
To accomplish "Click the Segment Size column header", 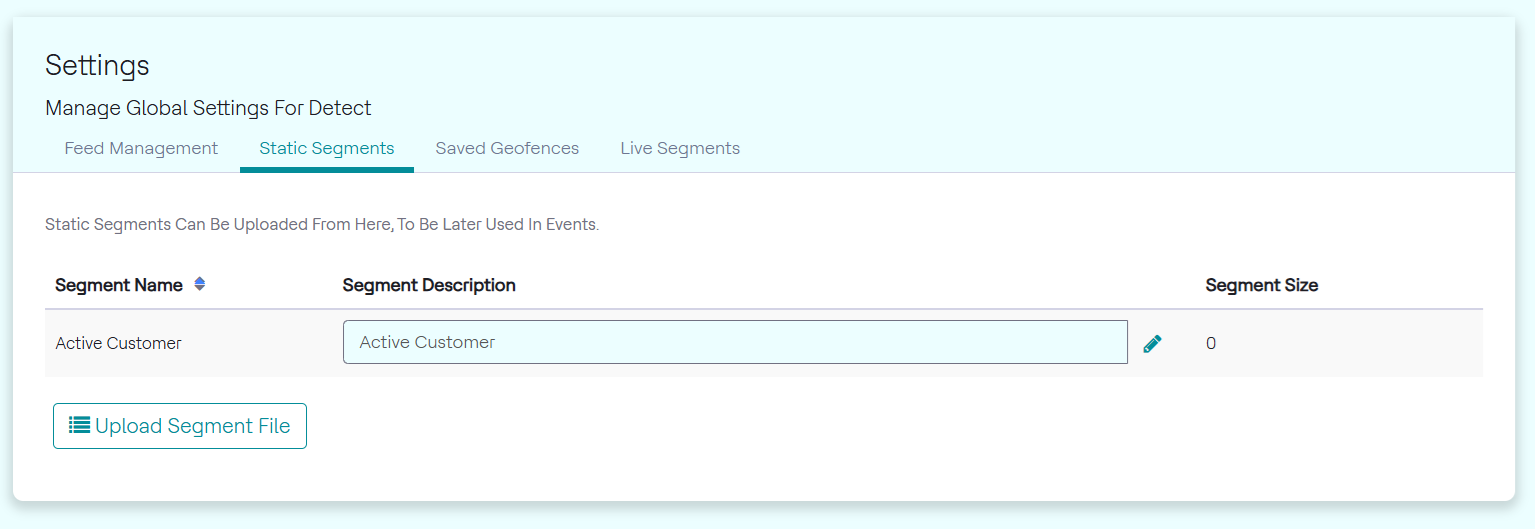I will click(1261, 285).
